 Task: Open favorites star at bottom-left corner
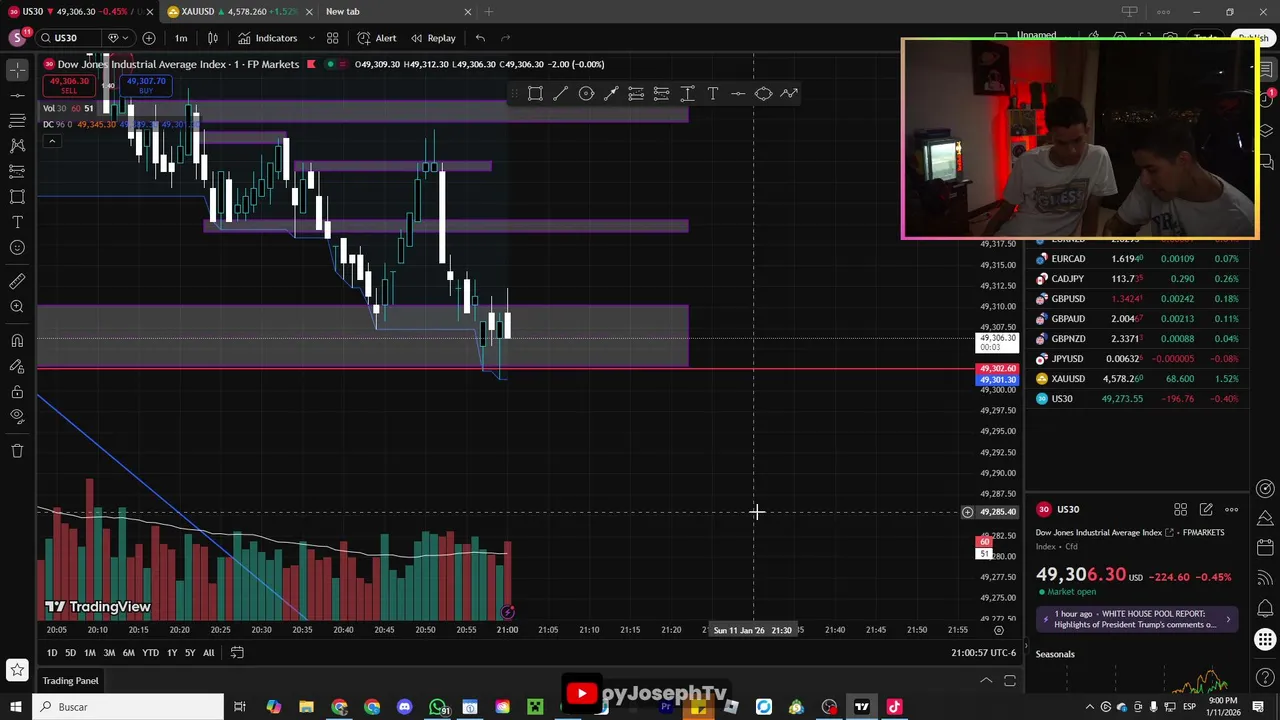pos(17,669)
